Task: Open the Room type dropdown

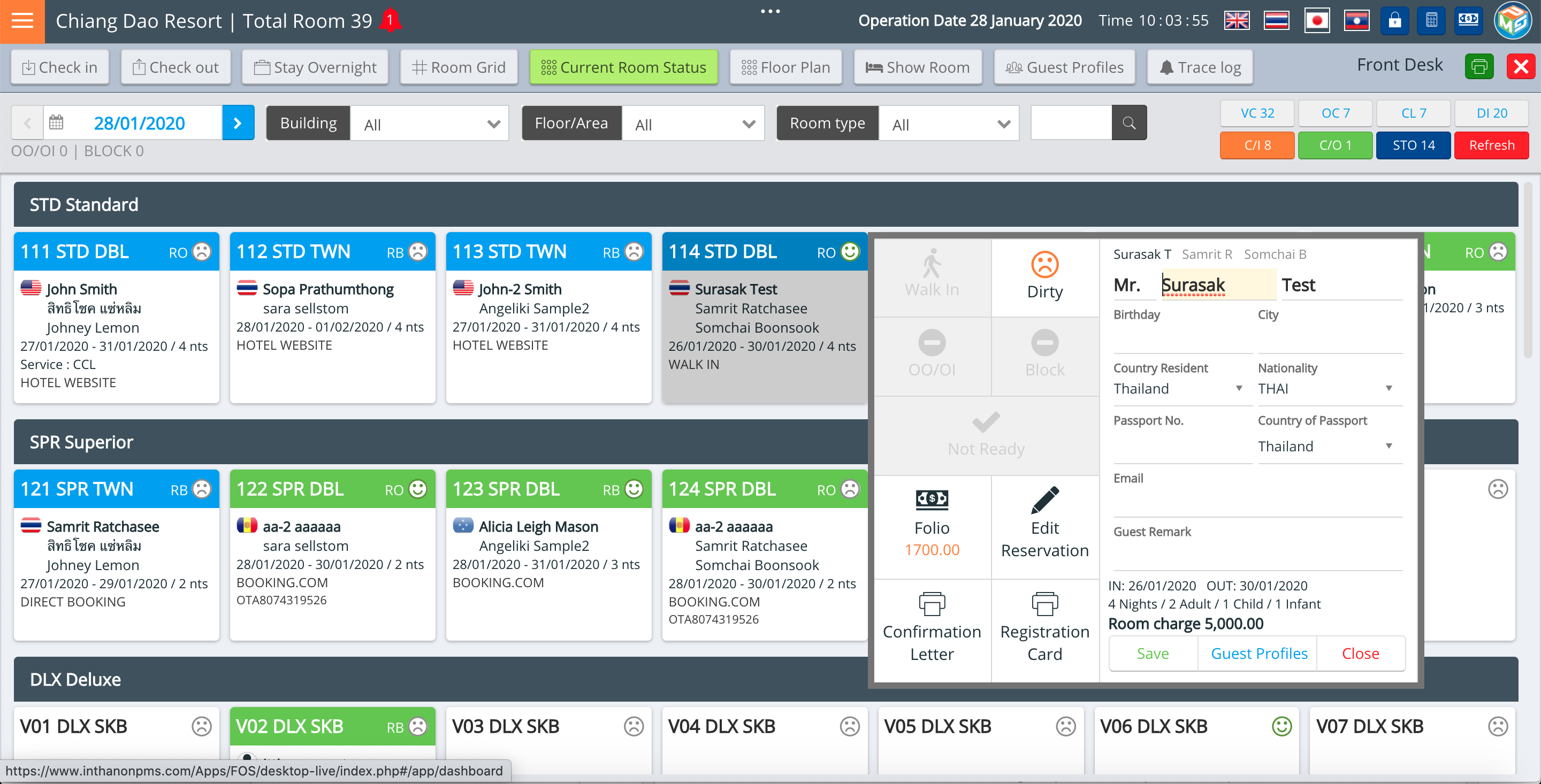Action: [x=949, y=124]
